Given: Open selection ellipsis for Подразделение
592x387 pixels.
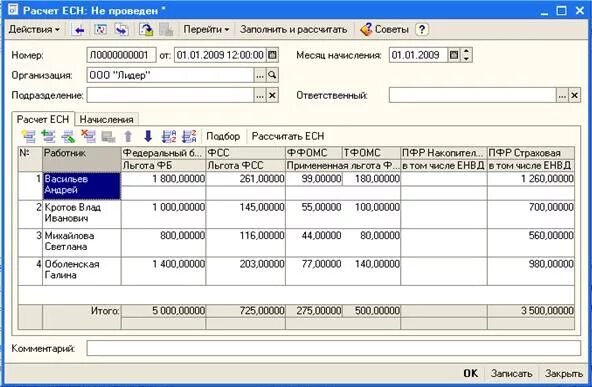Looking at the screenshot, I should [260, 95].
